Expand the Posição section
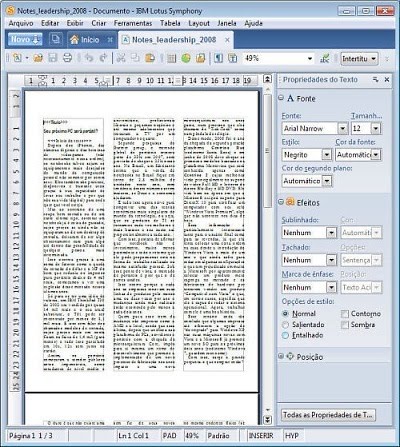The height and width of the screenshot is (447, 400). 281,356
